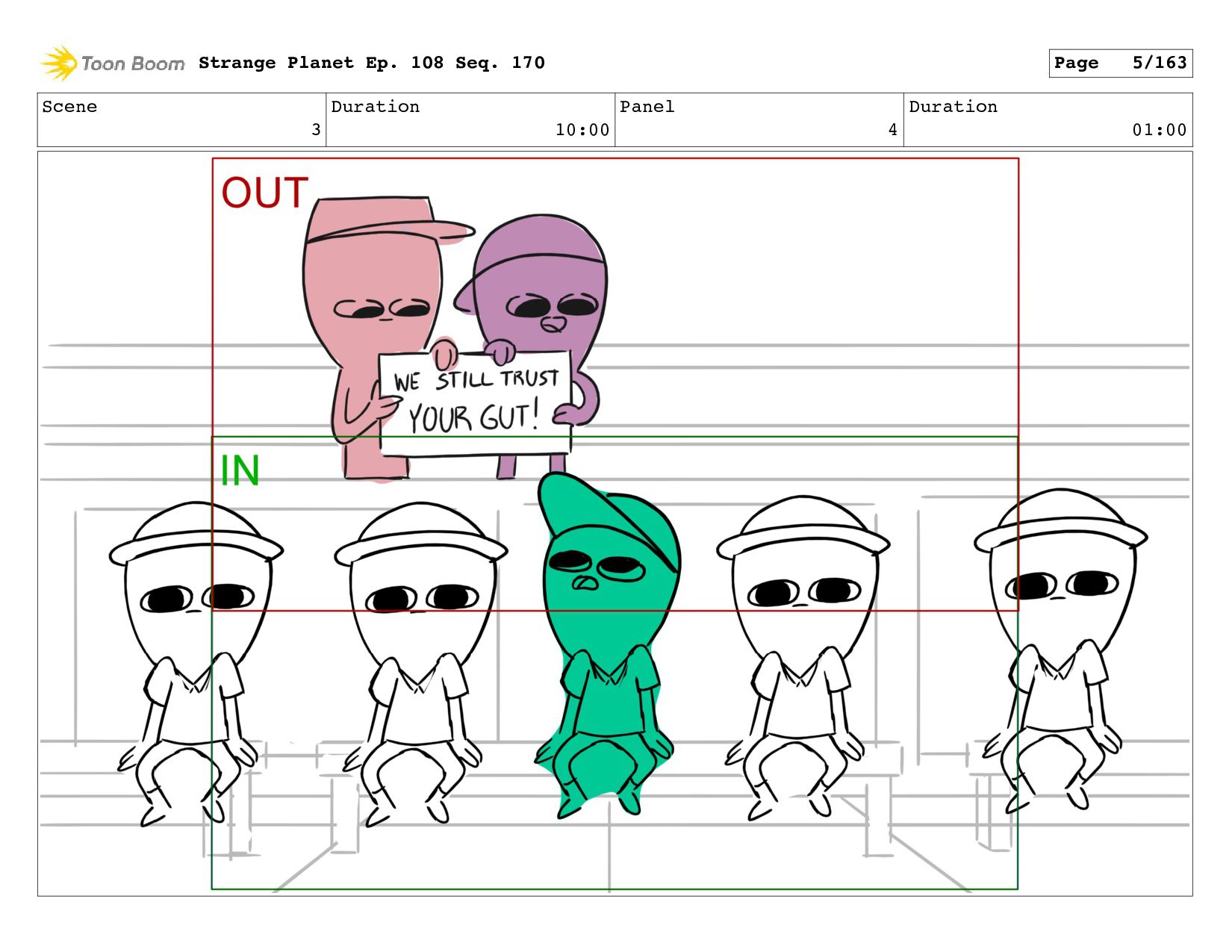Screen dimensions: 1232x952
Task: Click the scene duration value 10:00
Action: tap(582, 130)
